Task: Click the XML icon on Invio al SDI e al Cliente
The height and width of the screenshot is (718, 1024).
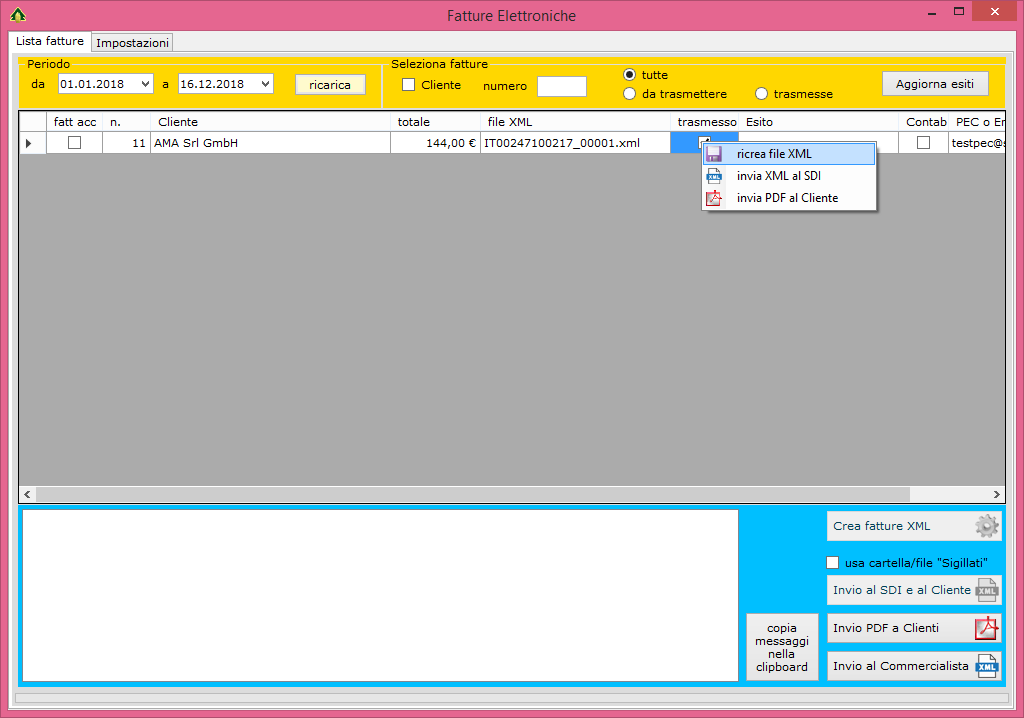Action: point(986,590)
